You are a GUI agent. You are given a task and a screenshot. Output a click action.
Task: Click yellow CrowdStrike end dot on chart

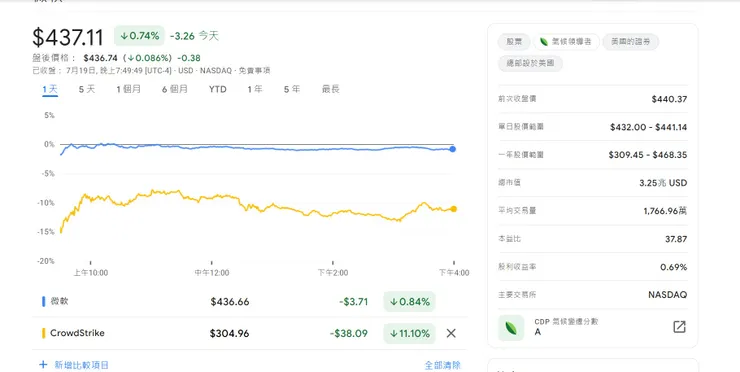pyautogui.click(x=454, y=209)
